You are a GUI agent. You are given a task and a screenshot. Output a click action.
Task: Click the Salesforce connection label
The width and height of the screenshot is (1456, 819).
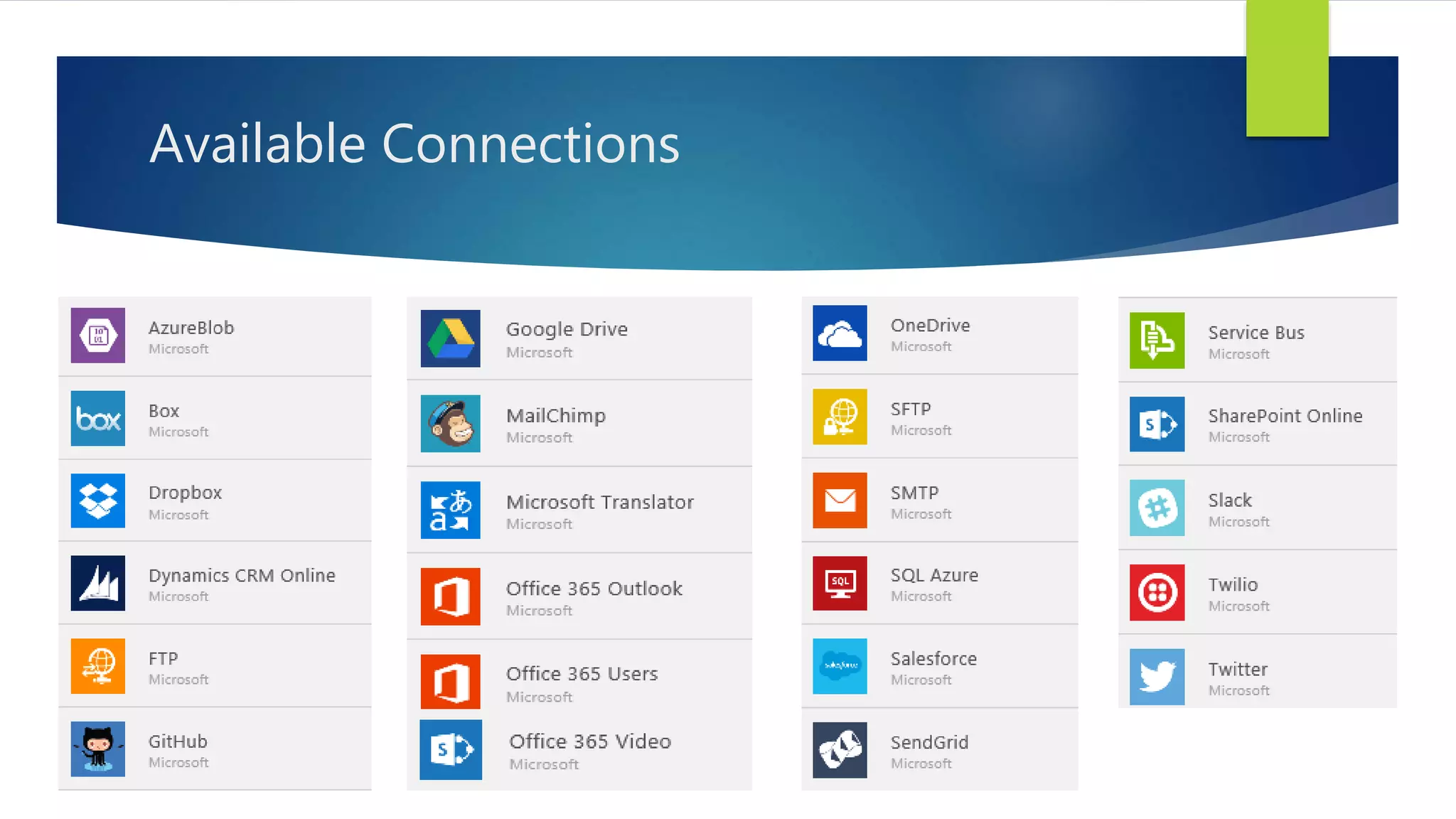click(933, 659)
